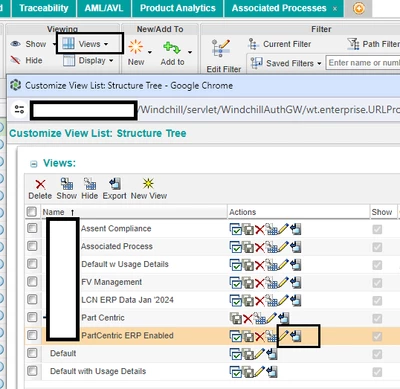Screen dimensions: 400x389
Task: Click the pencil edit icon for Part Centric
Action: 271,318
